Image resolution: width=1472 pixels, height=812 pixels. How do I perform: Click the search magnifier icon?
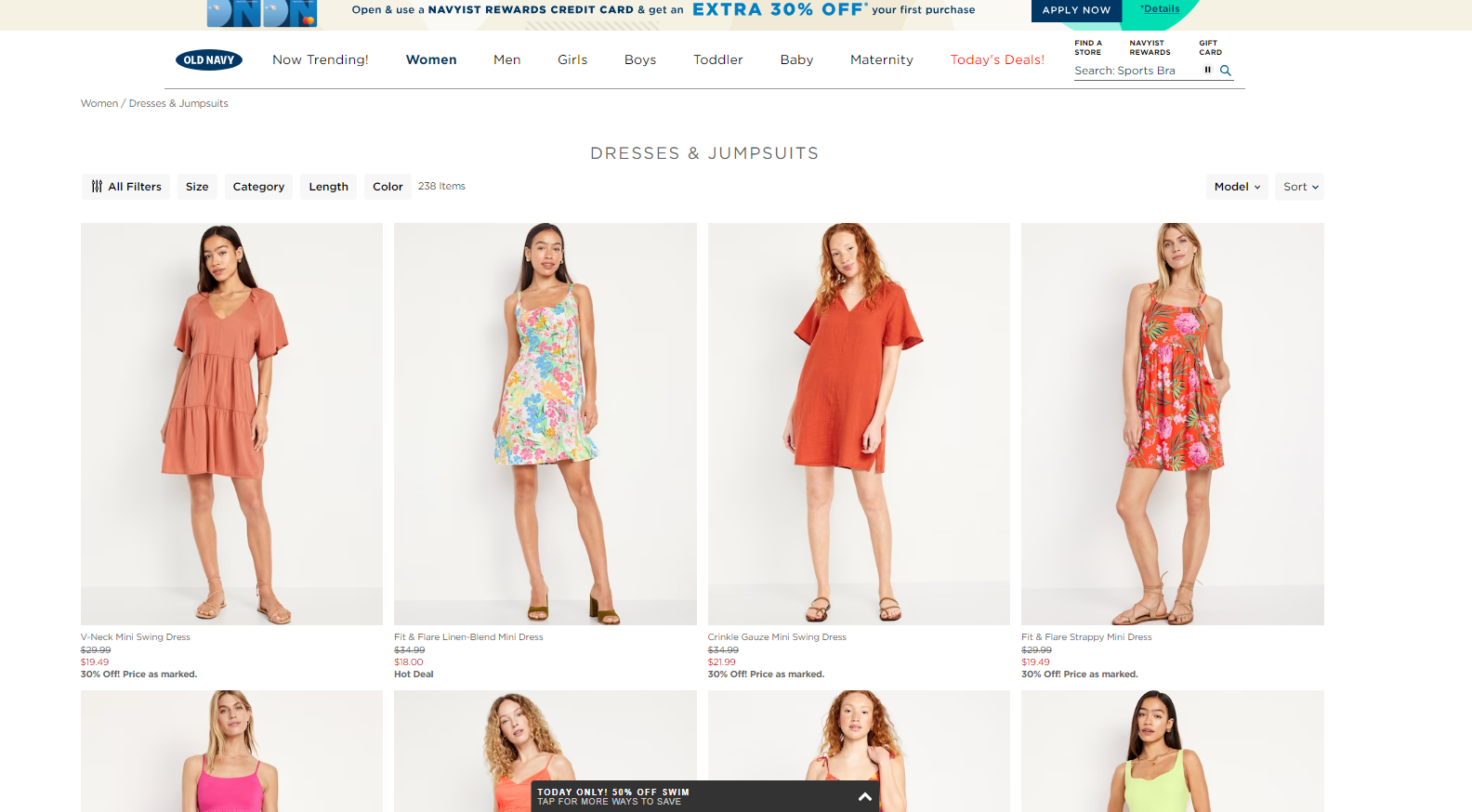point(1226,71)
